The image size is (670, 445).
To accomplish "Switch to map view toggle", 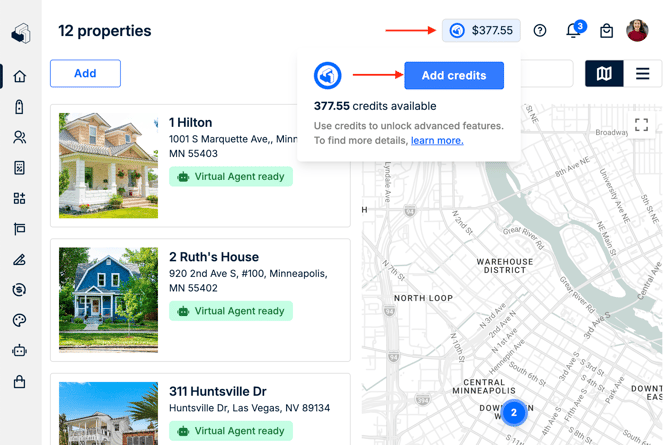I will 604,74.
